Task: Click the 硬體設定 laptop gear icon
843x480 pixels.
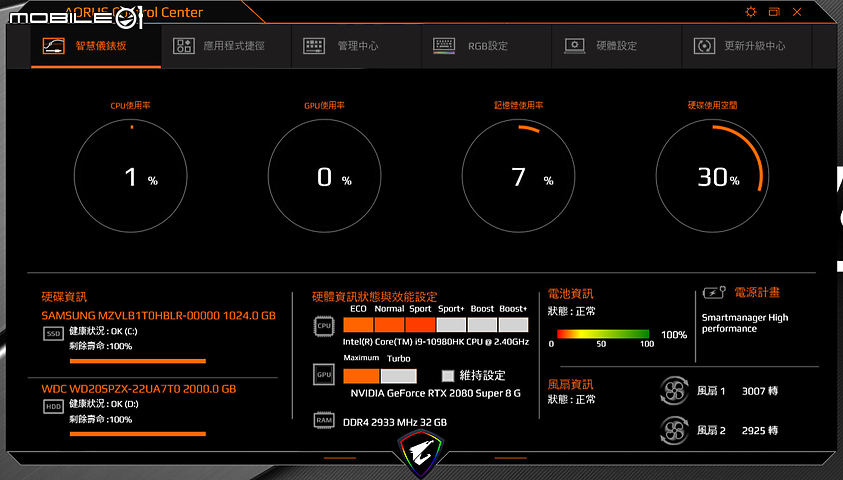Action: coord(575,46)
